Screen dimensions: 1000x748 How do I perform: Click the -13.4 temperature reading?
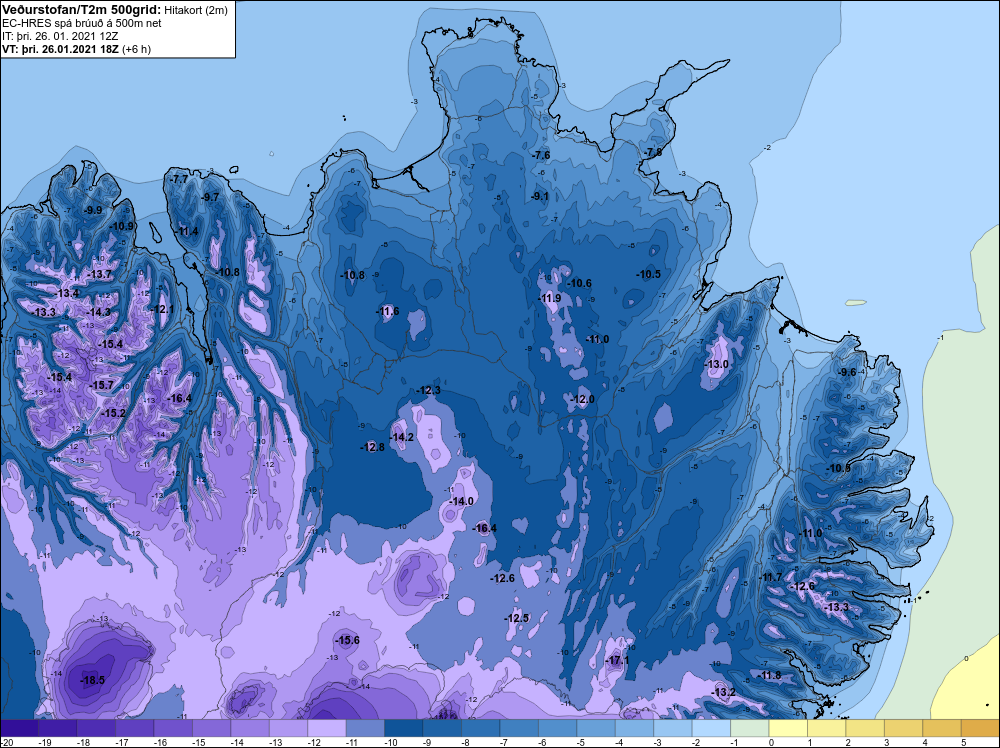[67, 293]
